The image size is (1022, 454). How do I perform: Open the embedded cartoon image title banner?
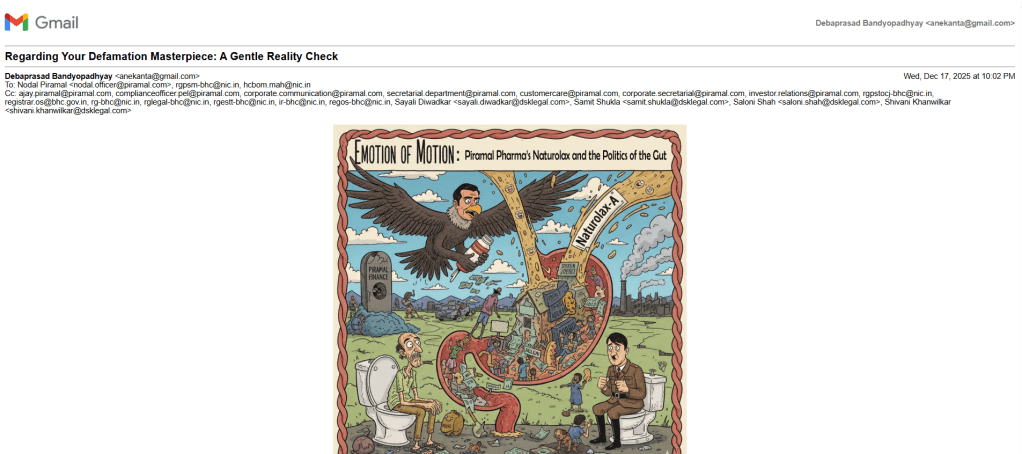(x=509, y=154)
